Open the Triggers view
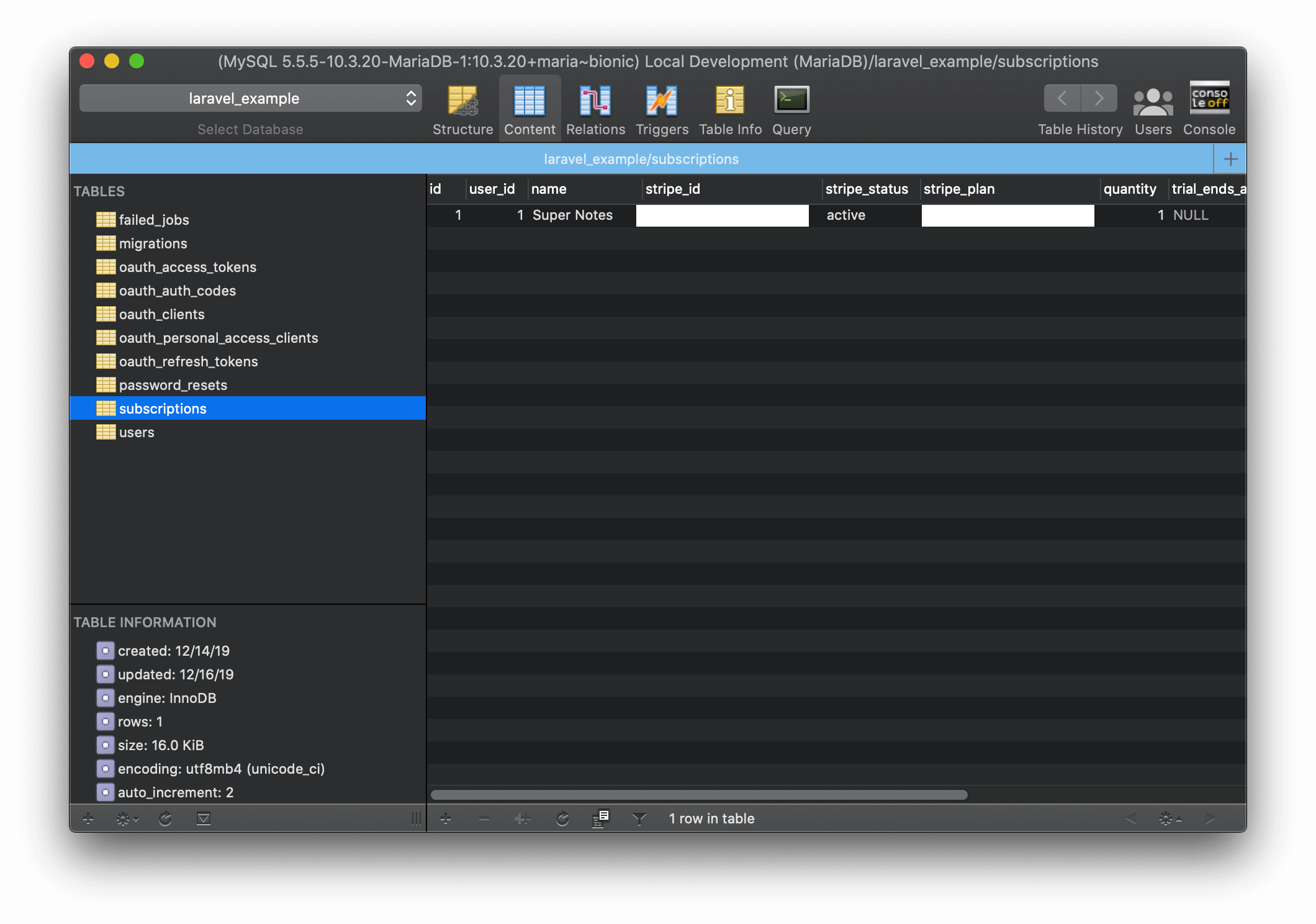 pos(662,110)
